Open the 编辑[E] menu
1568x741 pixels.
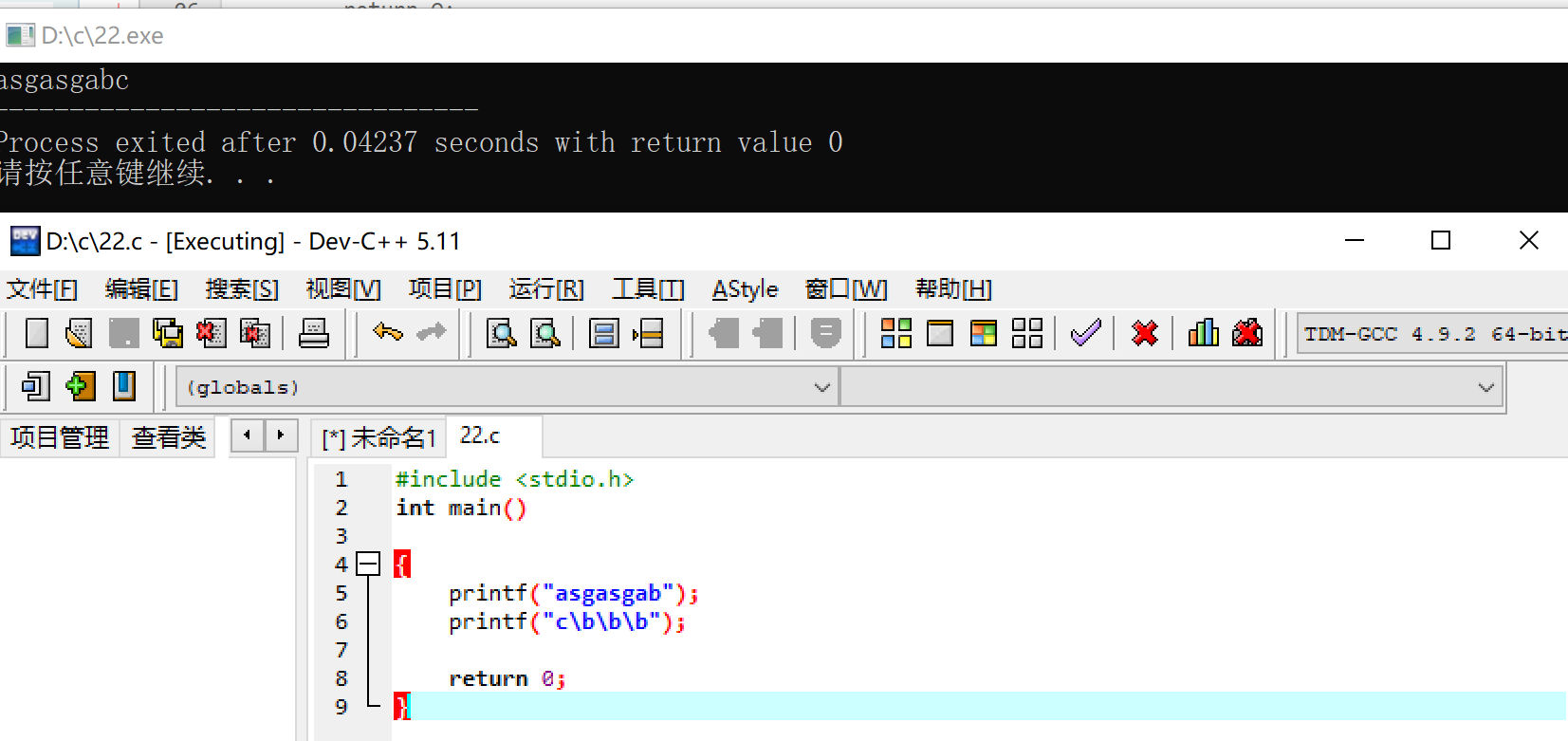click(141, 289)
